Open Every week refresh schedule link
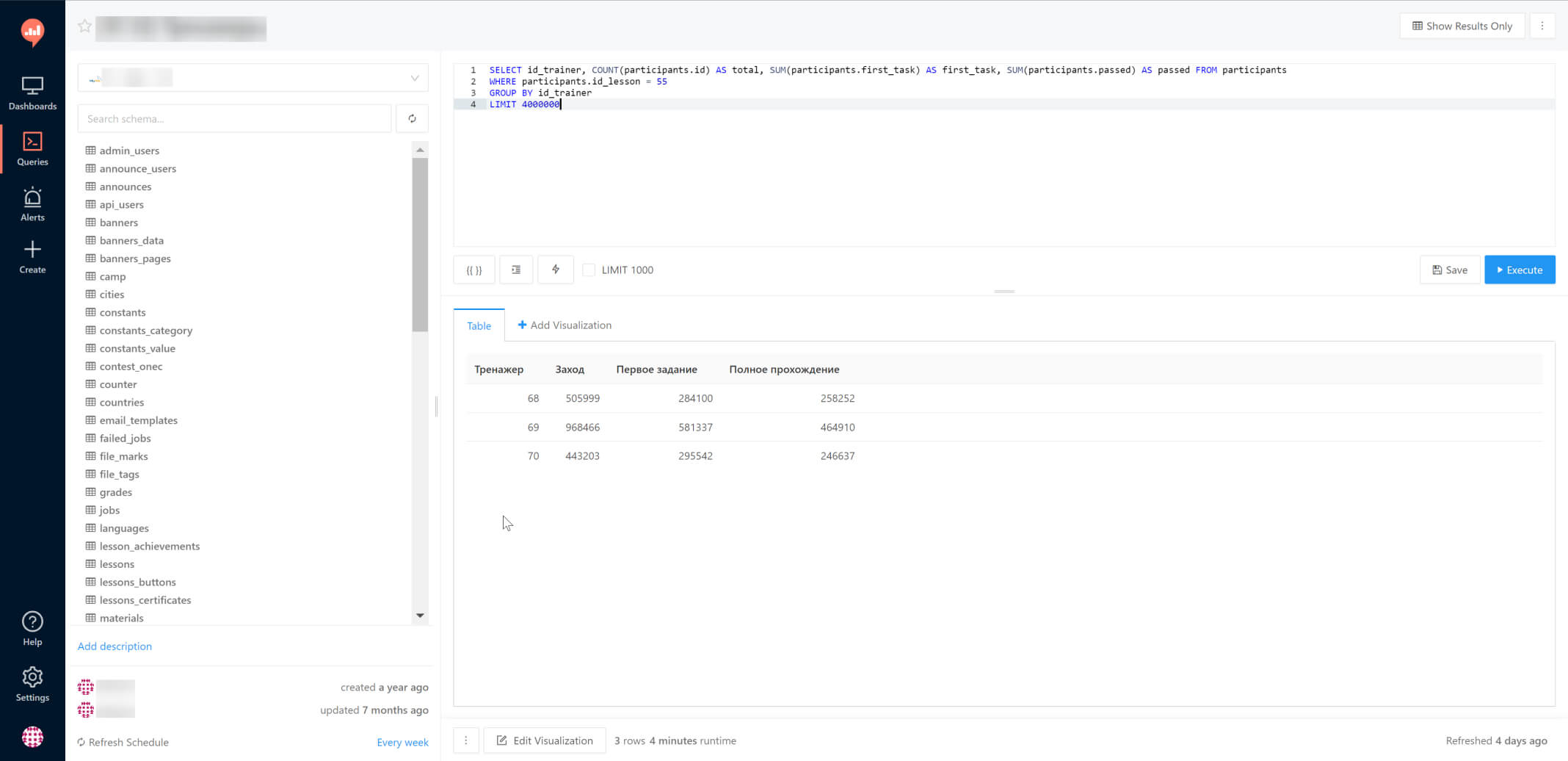Image resolution: width=1568 pixels, height=761 pixels. click(x=402, y=742)
